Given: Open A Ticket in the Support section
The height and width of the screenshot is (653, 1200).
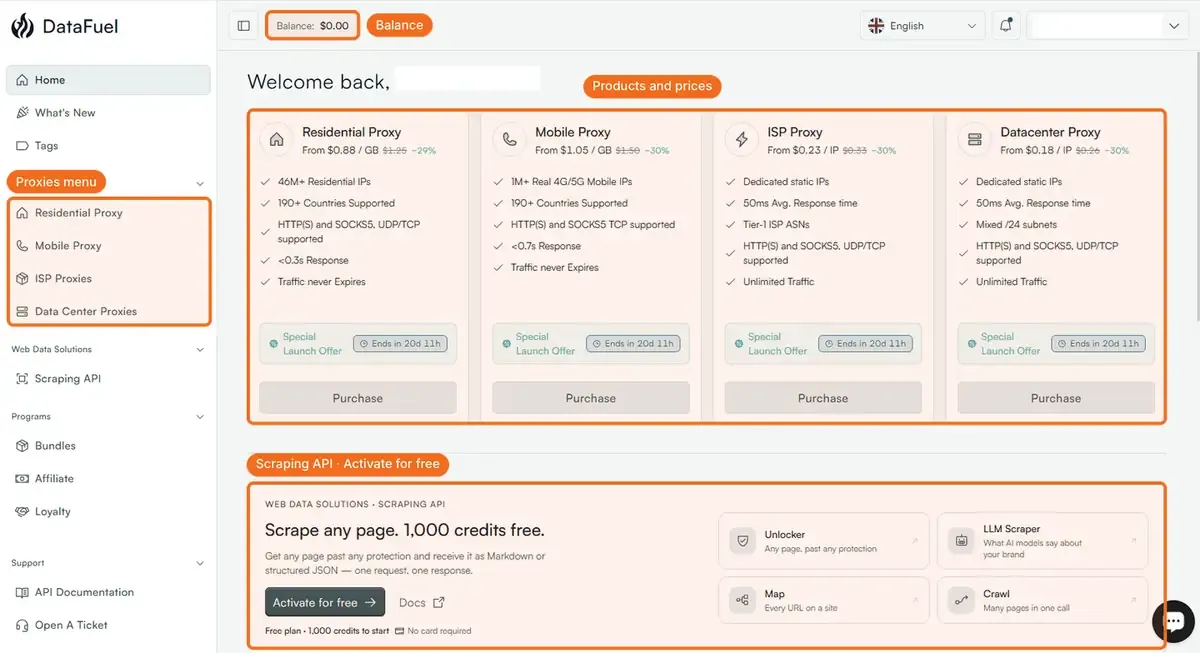Looking at the screenshot, I should click(x=108, y=625).
